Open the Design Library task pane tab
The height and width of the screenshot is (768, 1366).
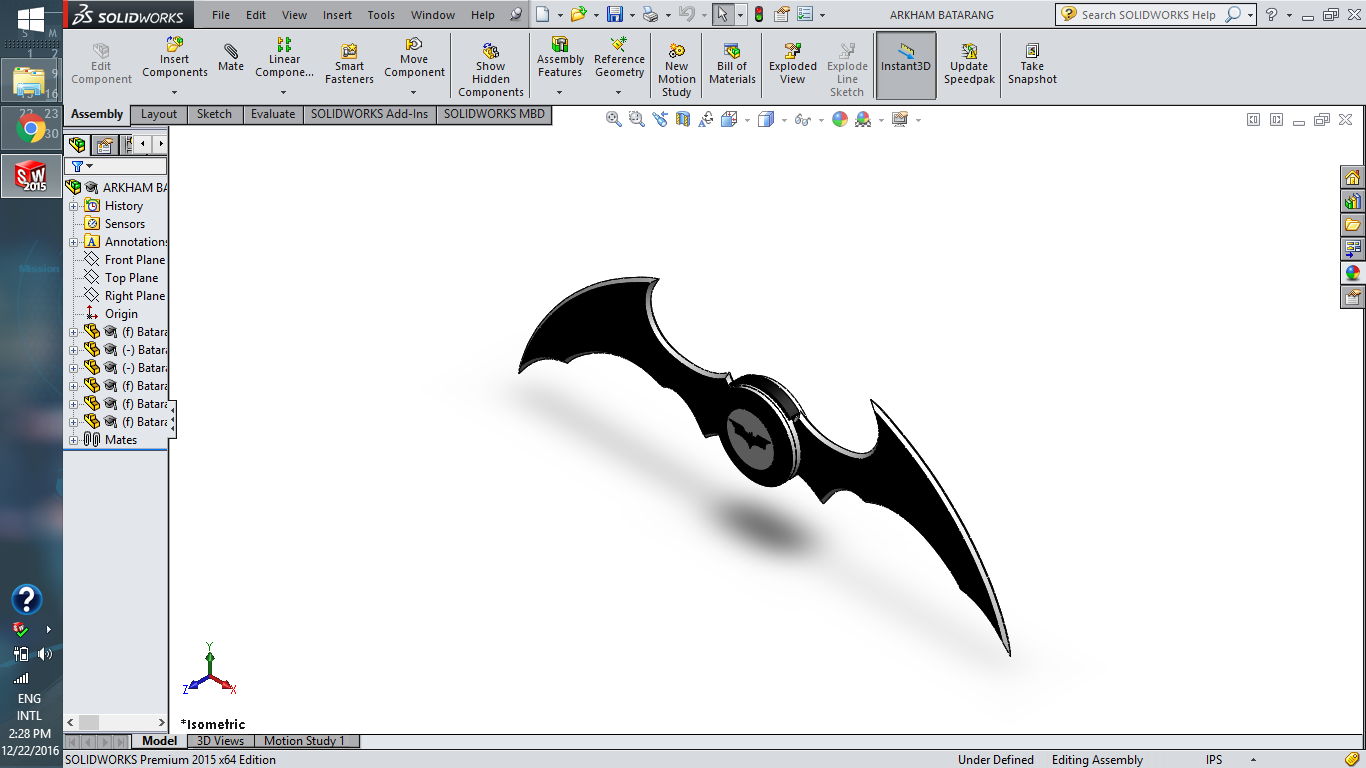[1353, 201]
